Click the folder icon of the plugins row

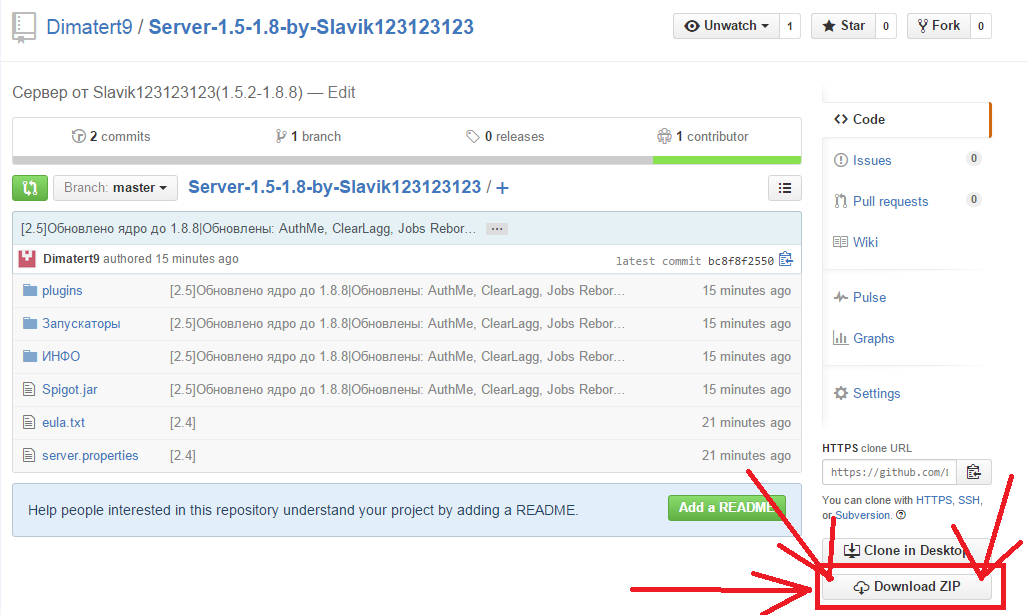click(30, 290)
